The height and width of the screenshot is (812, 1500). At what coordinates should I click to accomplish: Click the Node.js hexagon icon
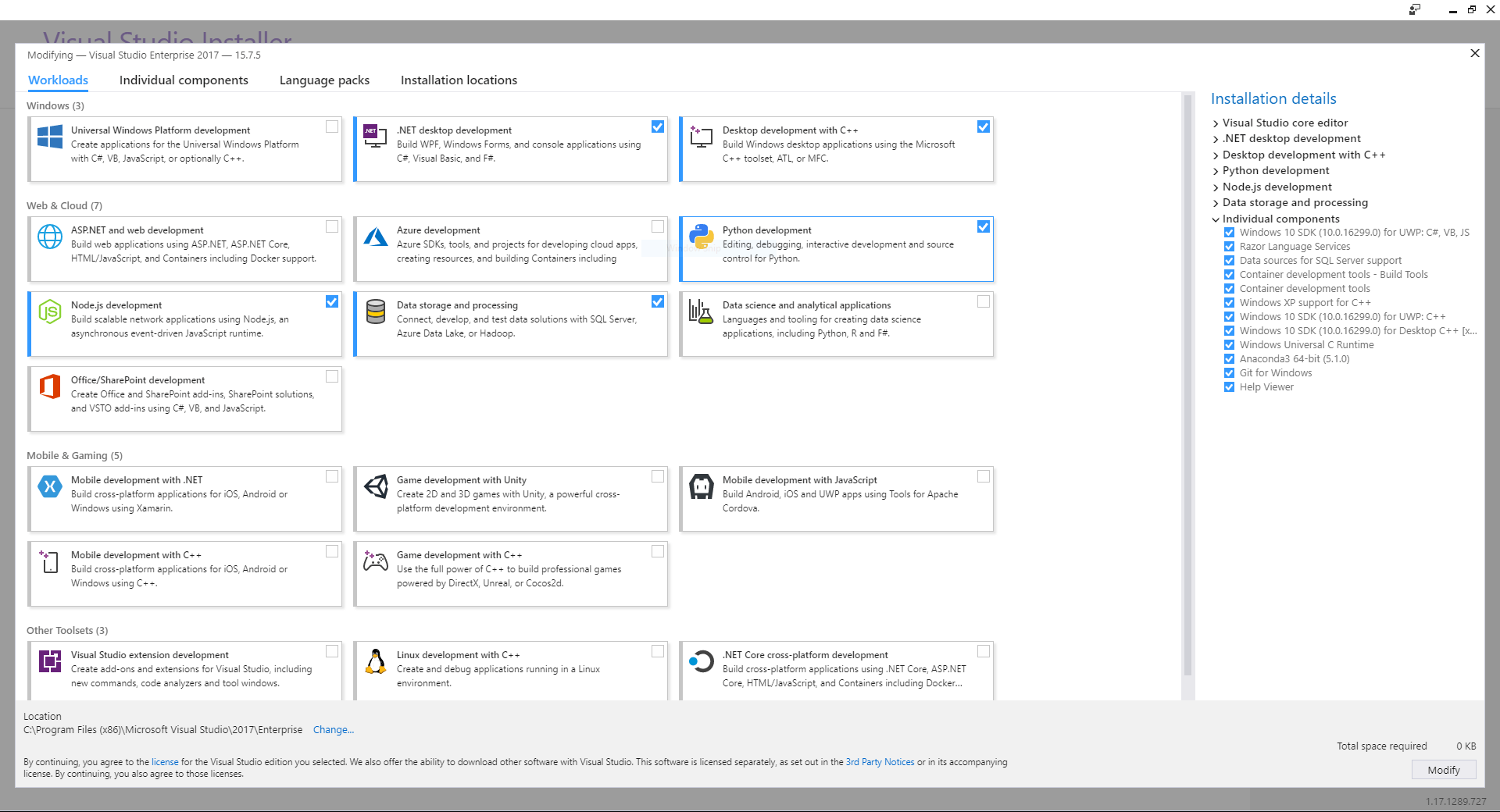click(50, 312)
